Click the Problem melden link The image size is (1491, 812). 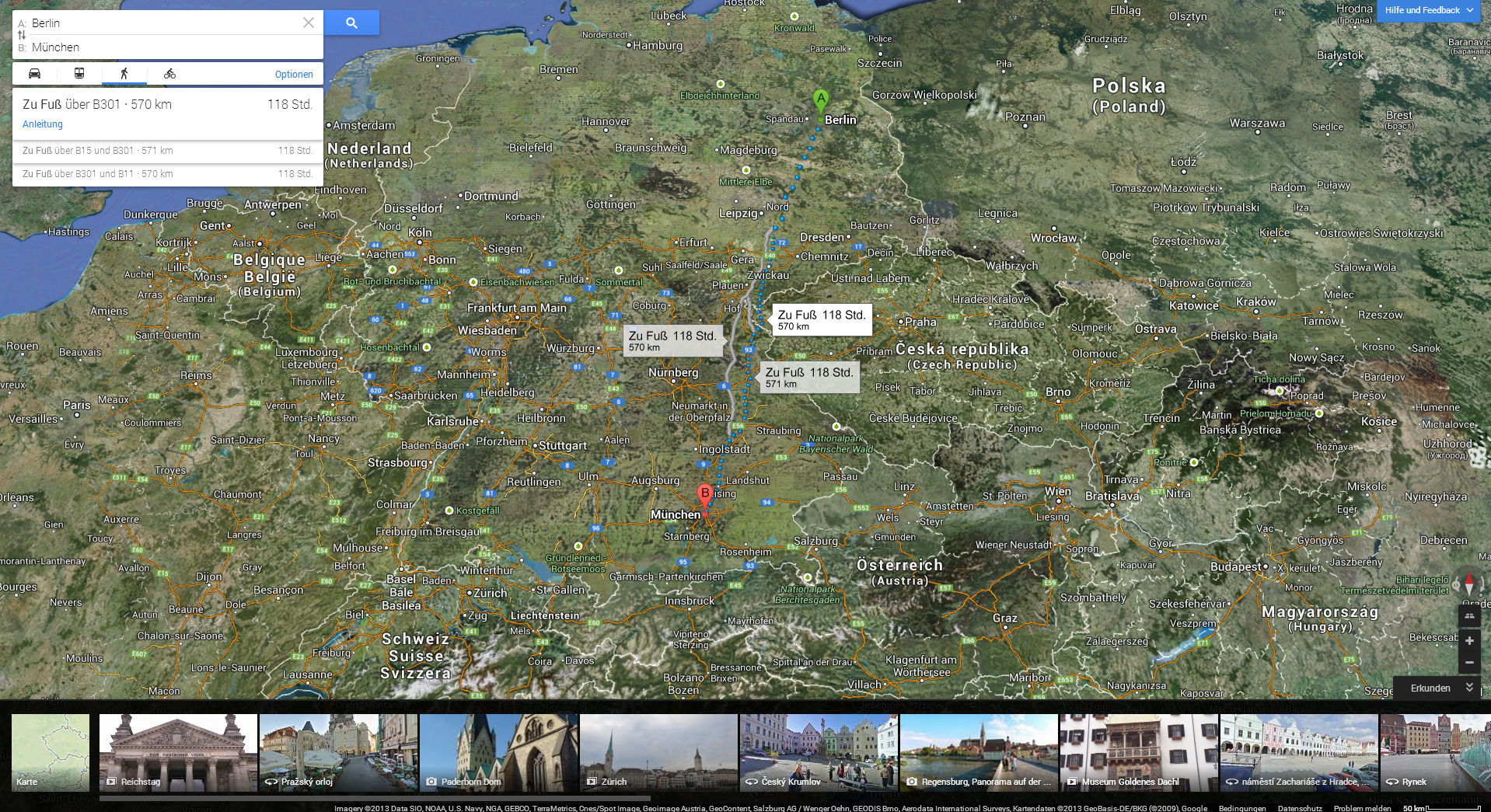[x=1362, y=808]
